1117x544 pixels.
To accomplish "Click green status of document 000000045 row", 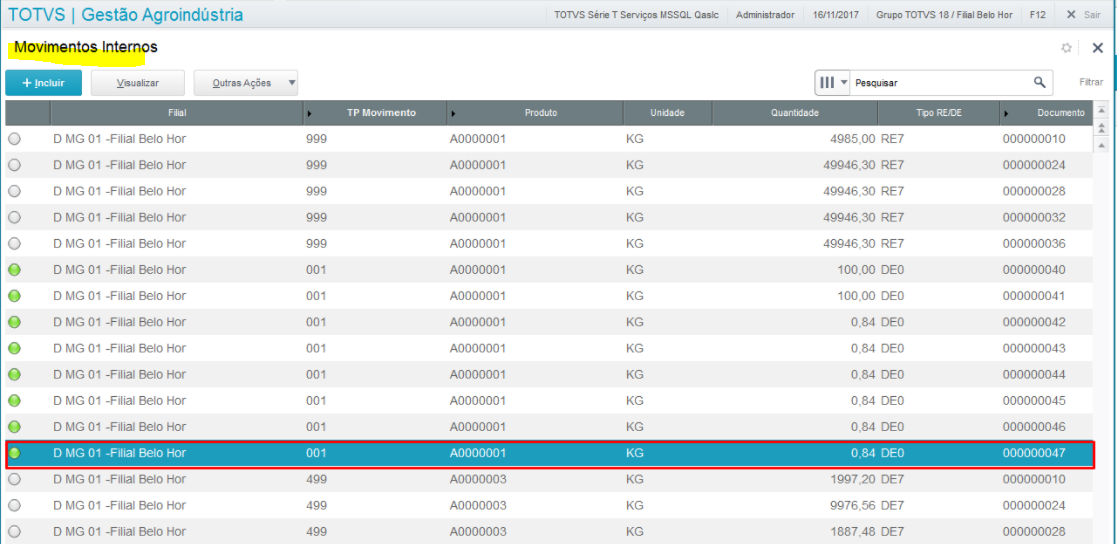I will 14,400.
